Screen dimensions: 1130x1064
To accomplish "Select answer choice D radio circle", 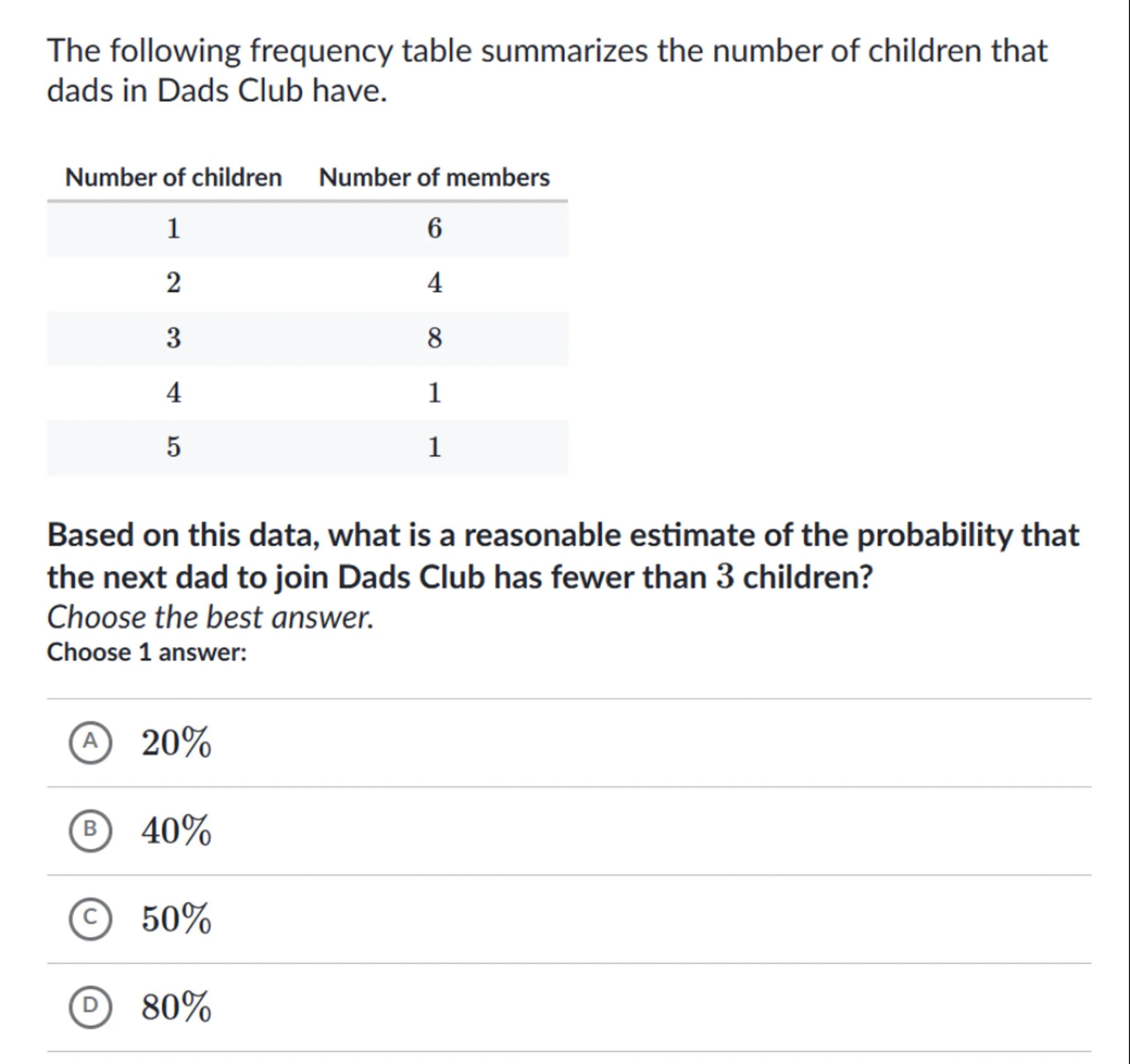I will [90, 1007].
